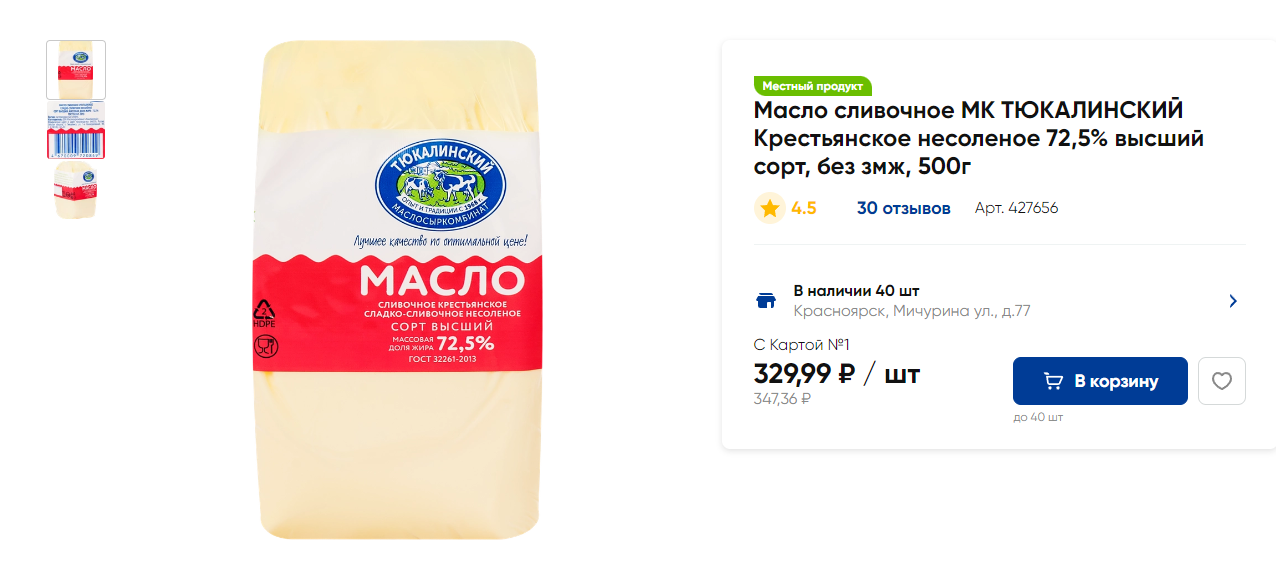Open the 30 отзывов reviews link
1276x579 pixels.
[x=903, y=208]
